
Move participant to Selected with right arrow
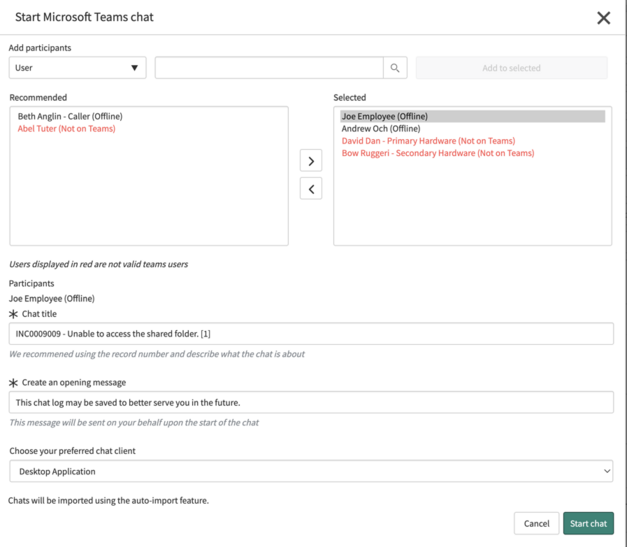(311, 161)
